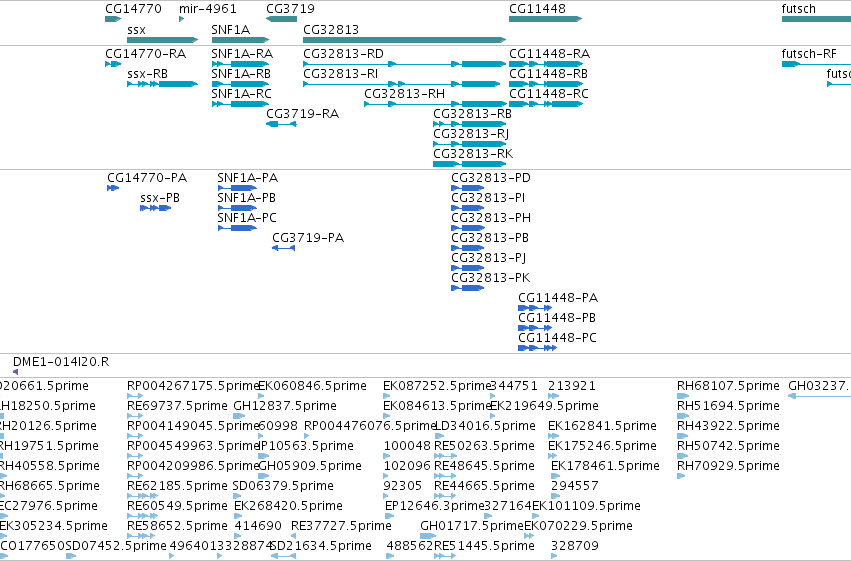Click the CG3719-PA protein label
This screenshot has height=561, width=851.
[x=308, y=238]
